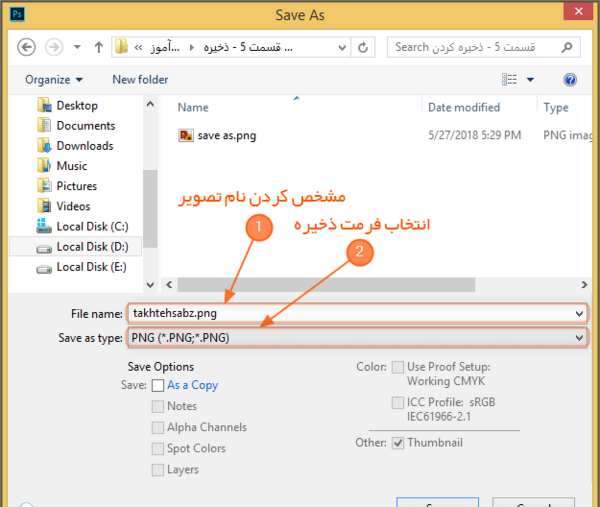600x507 pixels.
Task: Open Pictures in navigation pane
Action: pos(77,186)
